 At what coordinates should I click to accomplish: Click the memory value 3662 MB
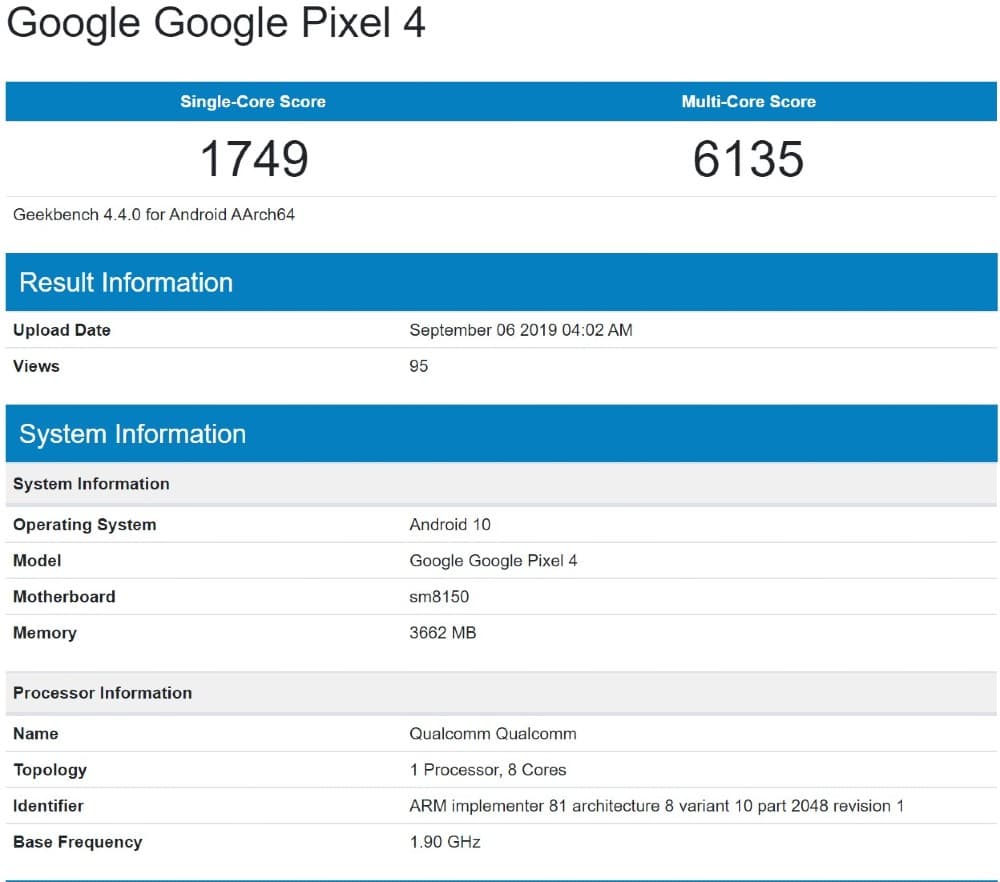(443, 633)
